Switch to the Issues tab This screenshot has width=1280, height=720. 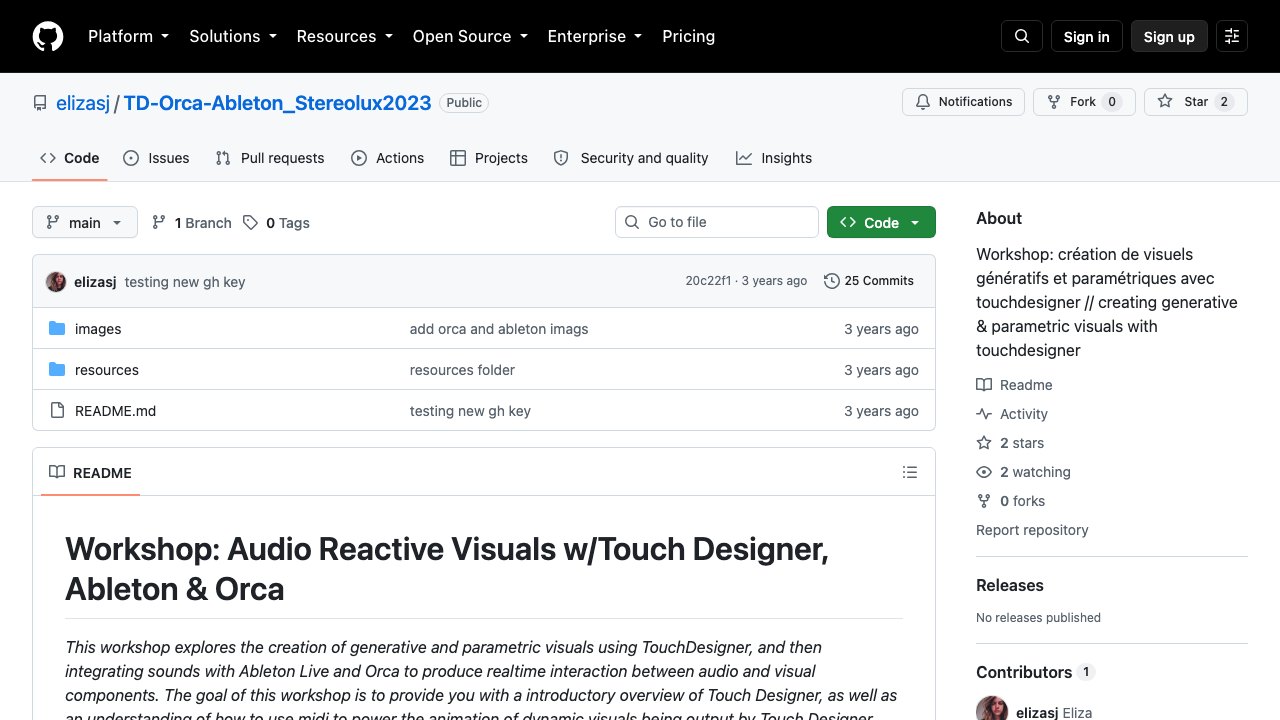tap(156, 158)
